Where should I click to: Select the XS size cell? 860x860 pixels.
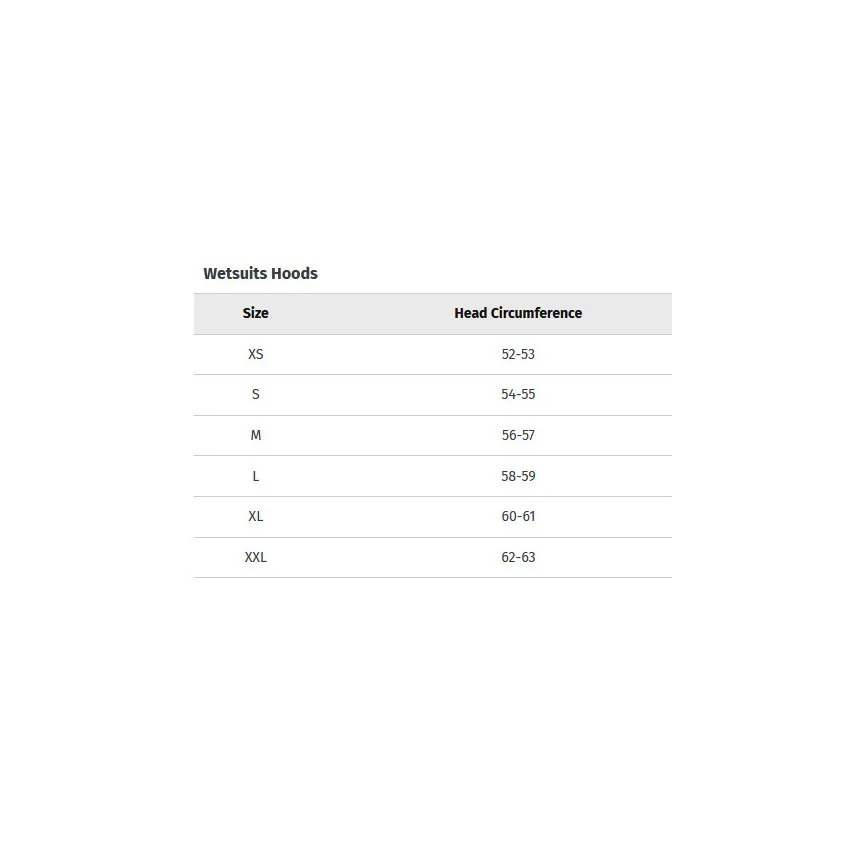pyautogui.click(x=256, y=354)
